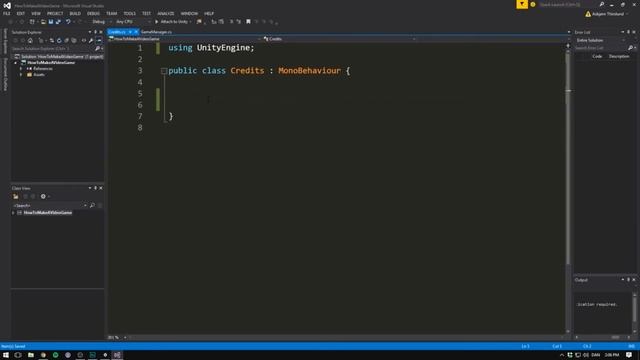Viewport: 640px width, 360px height.
Task: Open the FILE menu
Action: pos(7,13)
